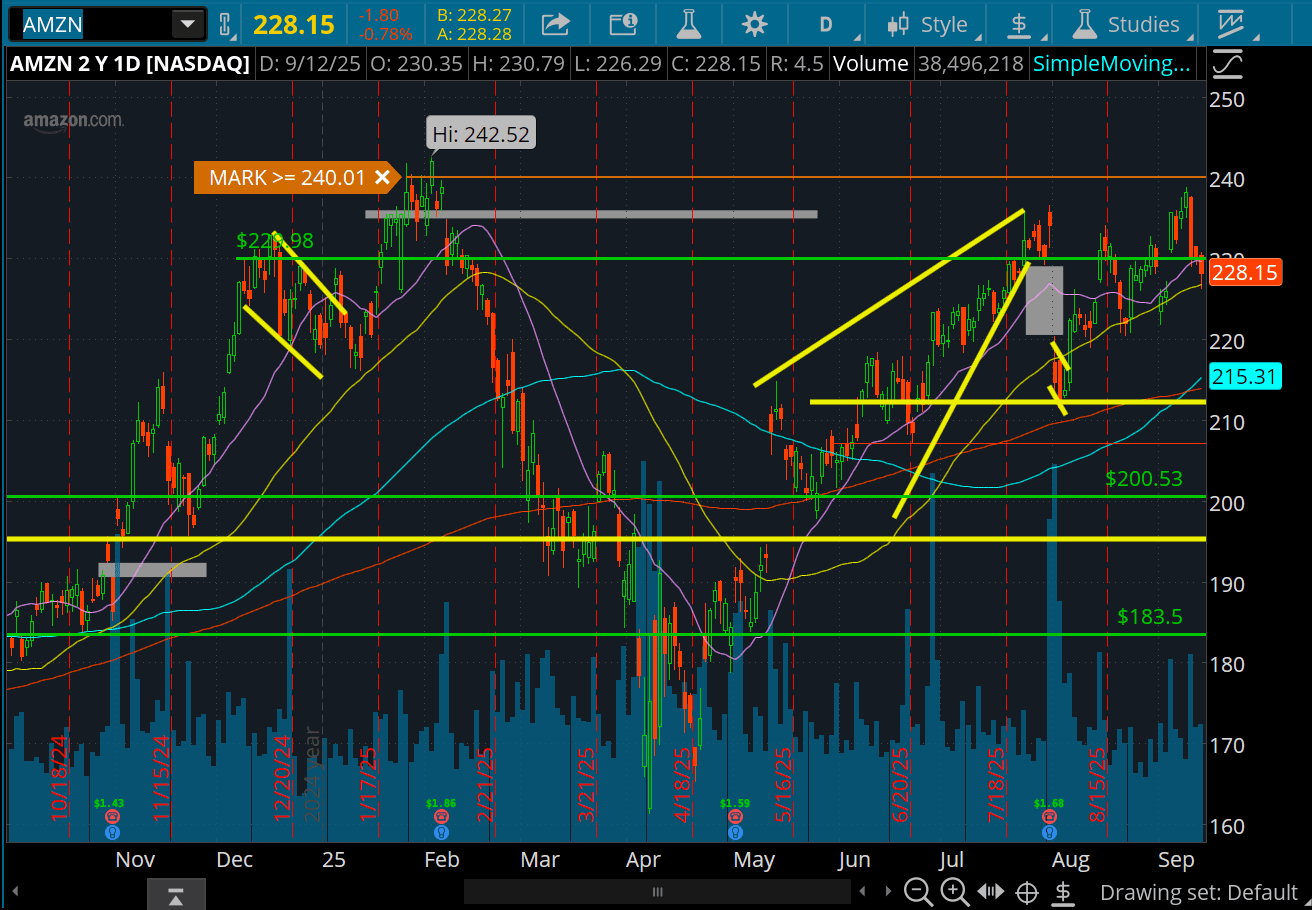Open chart settings gear icon
This screenshot has width=1312, height=910.
[x=754, y=24]
